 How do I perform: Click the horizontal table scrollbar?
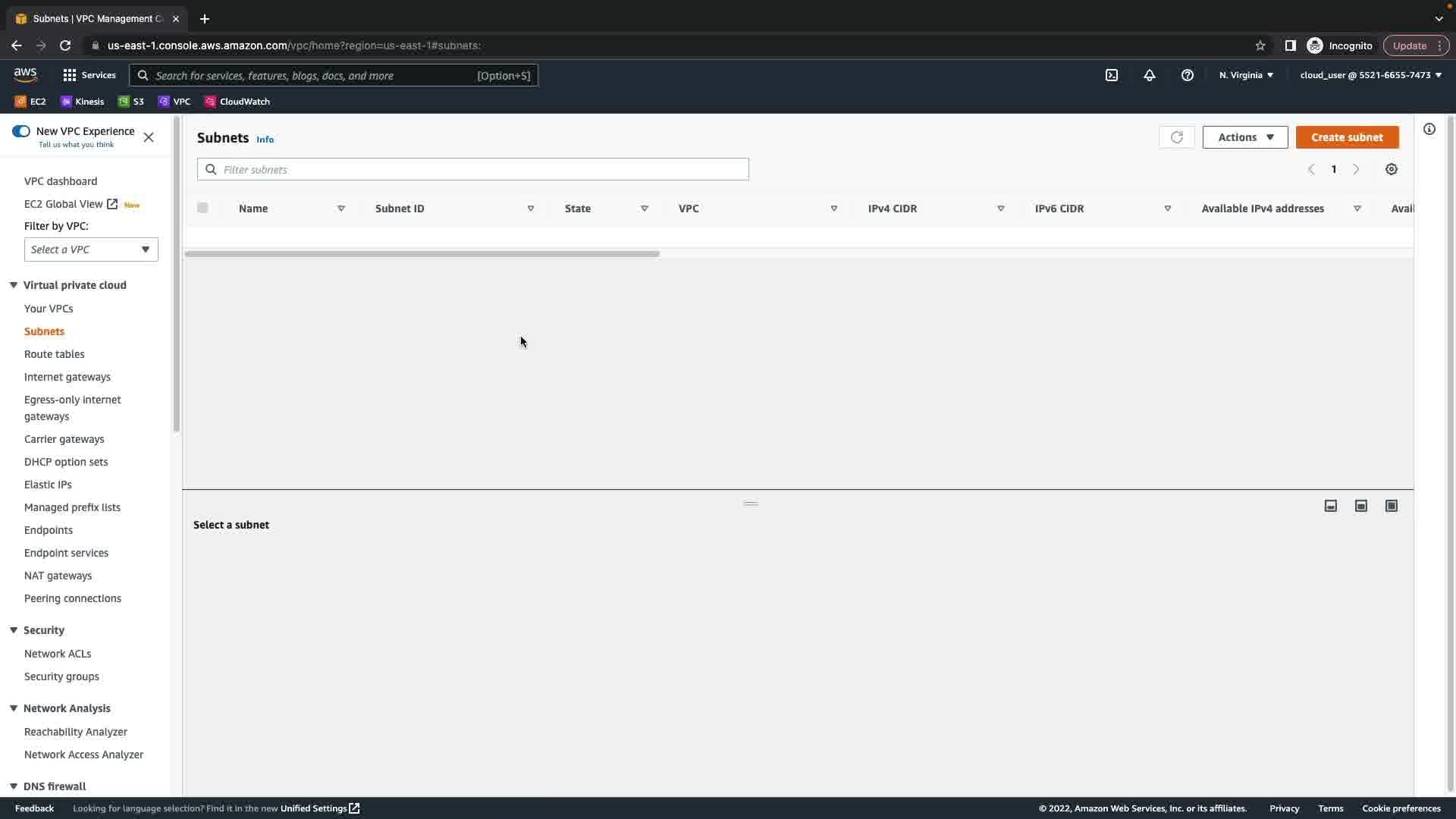click(x=422, y=254)
